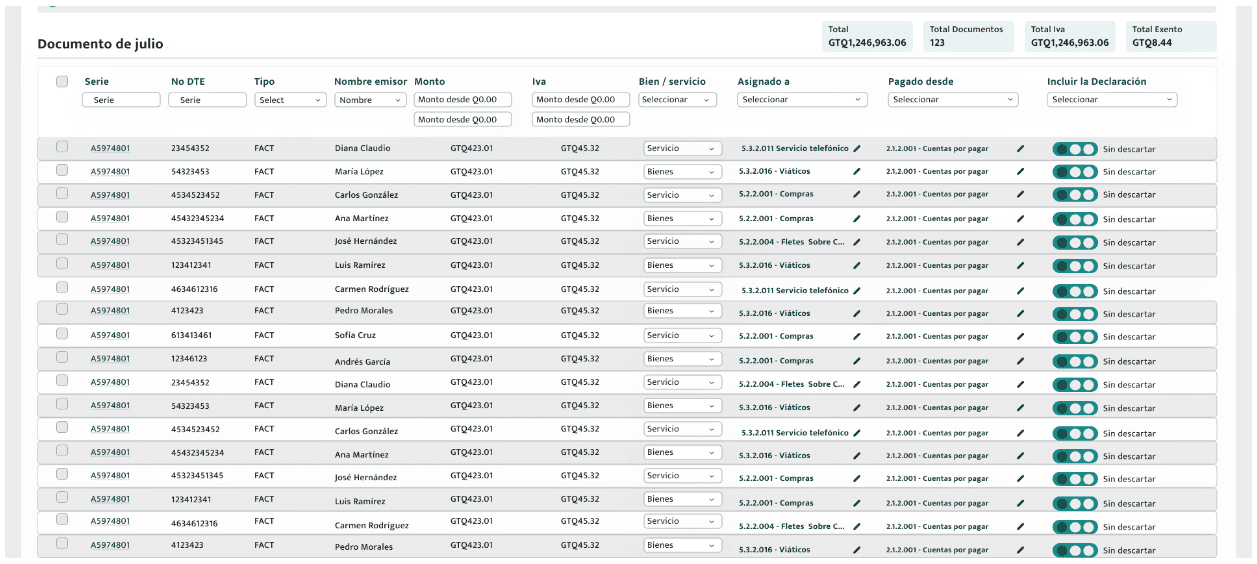Open Bienes dropdown in Andrés García row
This screenshot has height=564, width=1257.
[x=682, y=358]
